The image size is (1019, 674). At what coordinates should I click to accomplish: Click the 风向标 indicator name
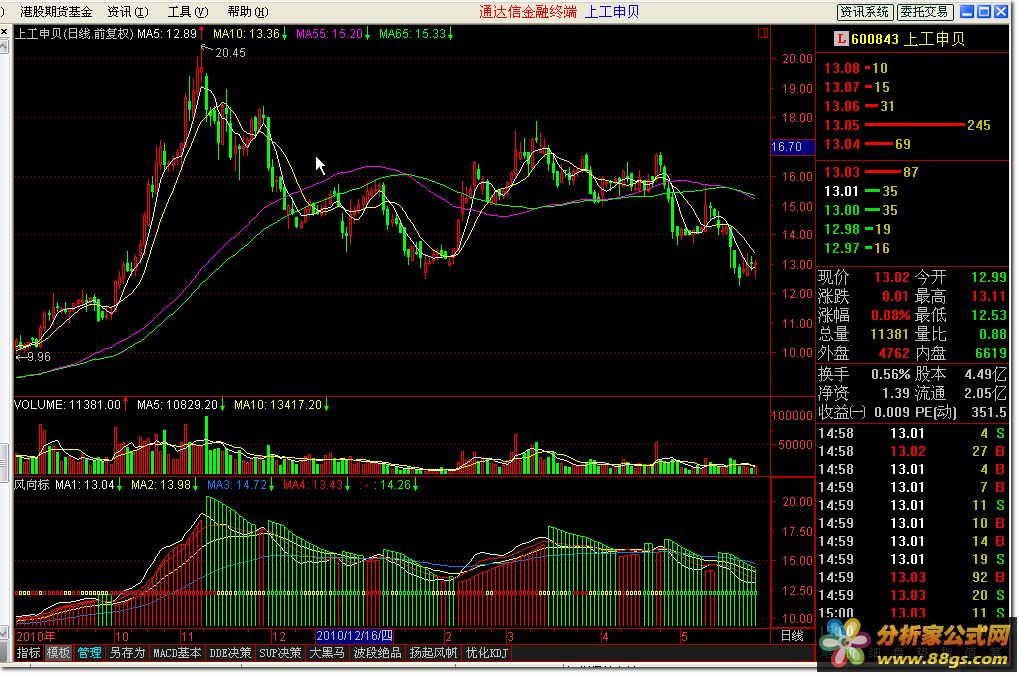(32, 485)
